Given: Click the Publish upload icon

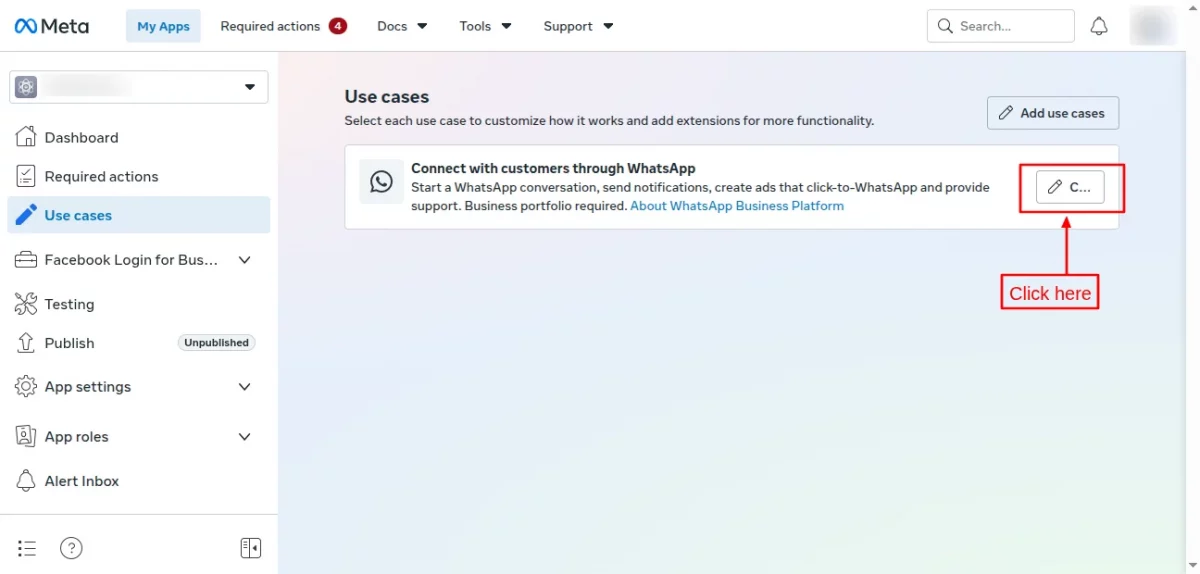Looking at the screenshot, I should 26,342.
